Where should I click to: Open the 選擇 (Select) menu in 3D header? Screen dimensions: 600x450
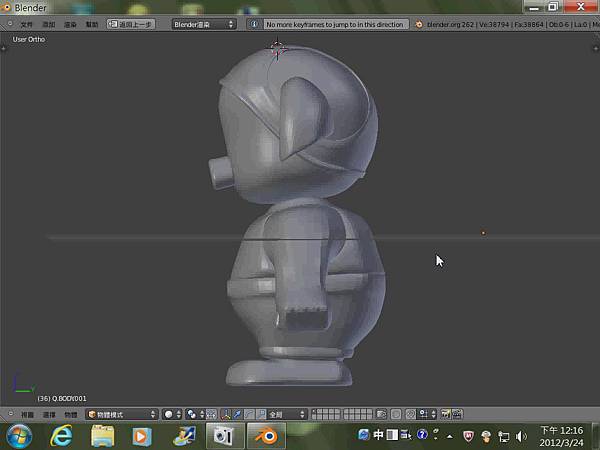point(49,414)
